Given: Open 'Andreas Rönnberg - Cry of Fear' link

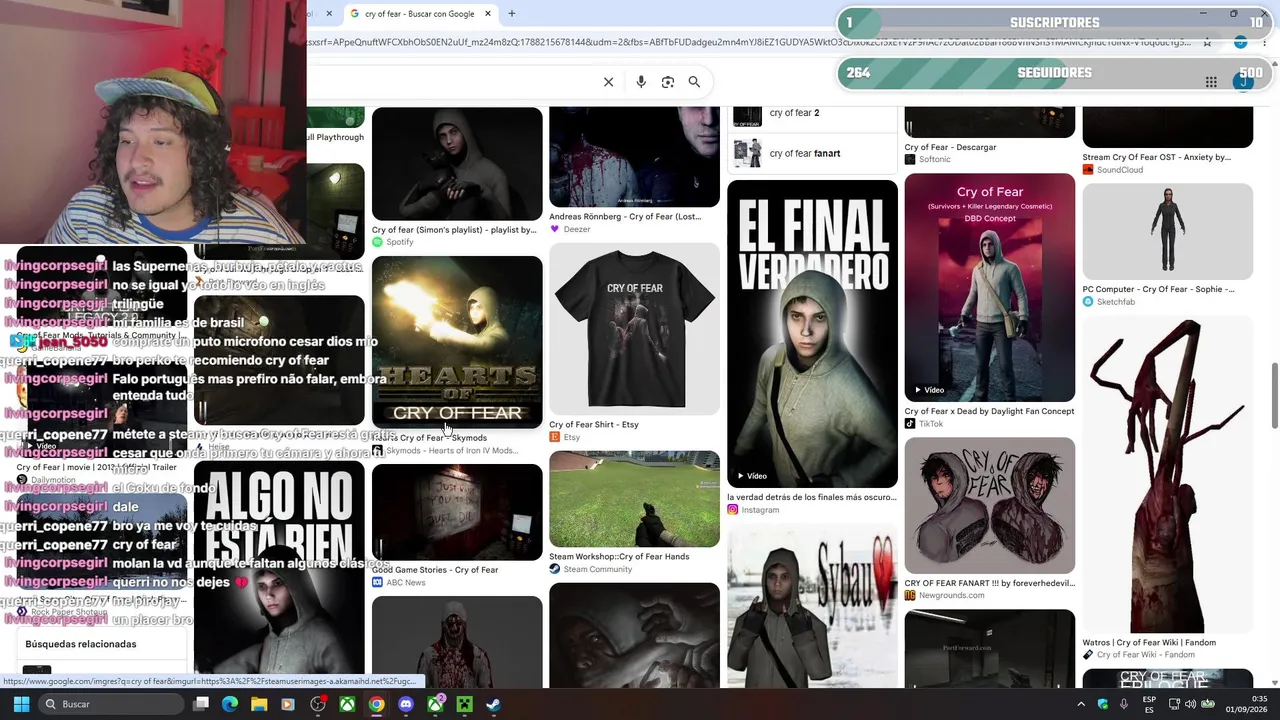Looking at the screenshot, I should point(625,216).
